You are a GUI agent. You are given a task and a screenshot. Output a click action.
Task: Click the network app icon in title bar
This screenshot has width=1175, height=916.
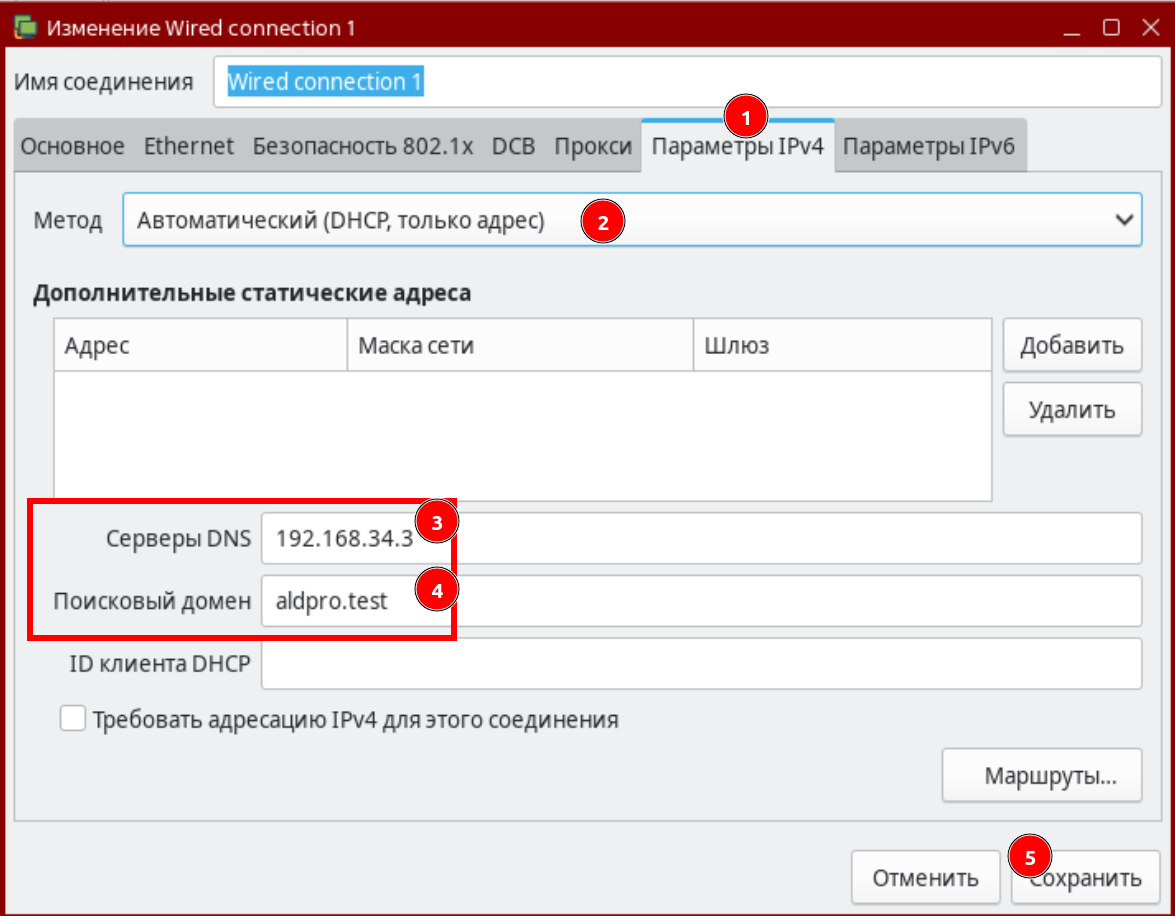click(x=24, y=28)
